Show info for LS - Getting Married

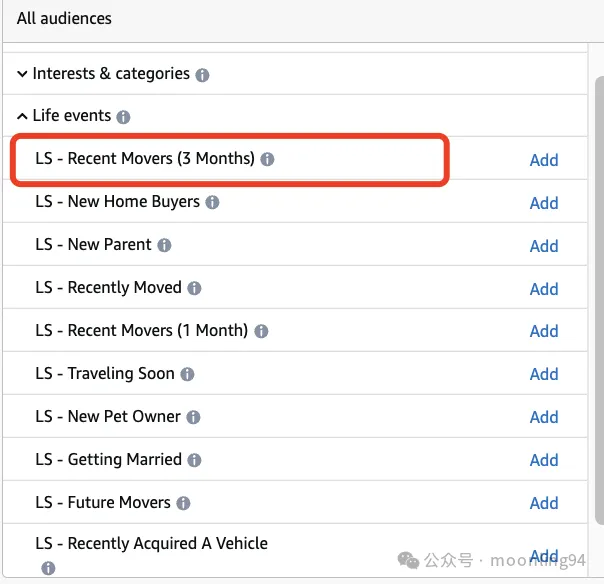[x=194, y=460]
